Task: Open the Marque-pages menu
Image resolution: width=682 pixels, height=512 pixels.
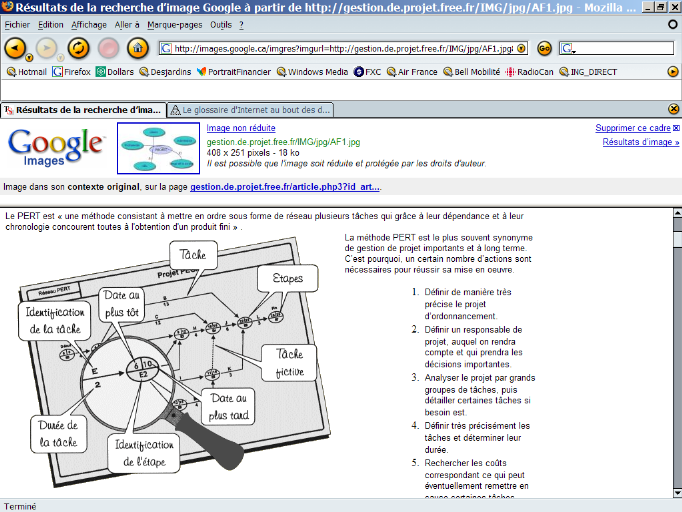Action: coord(174,24)
